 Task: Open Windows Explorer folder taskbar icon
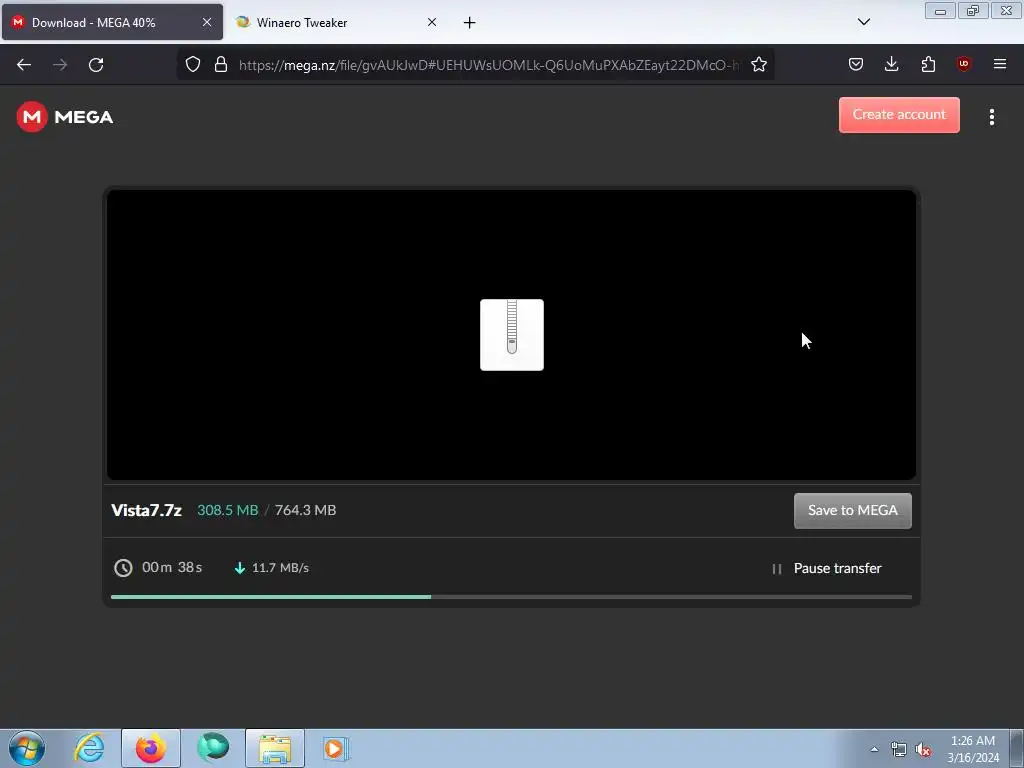coord(275,748)
